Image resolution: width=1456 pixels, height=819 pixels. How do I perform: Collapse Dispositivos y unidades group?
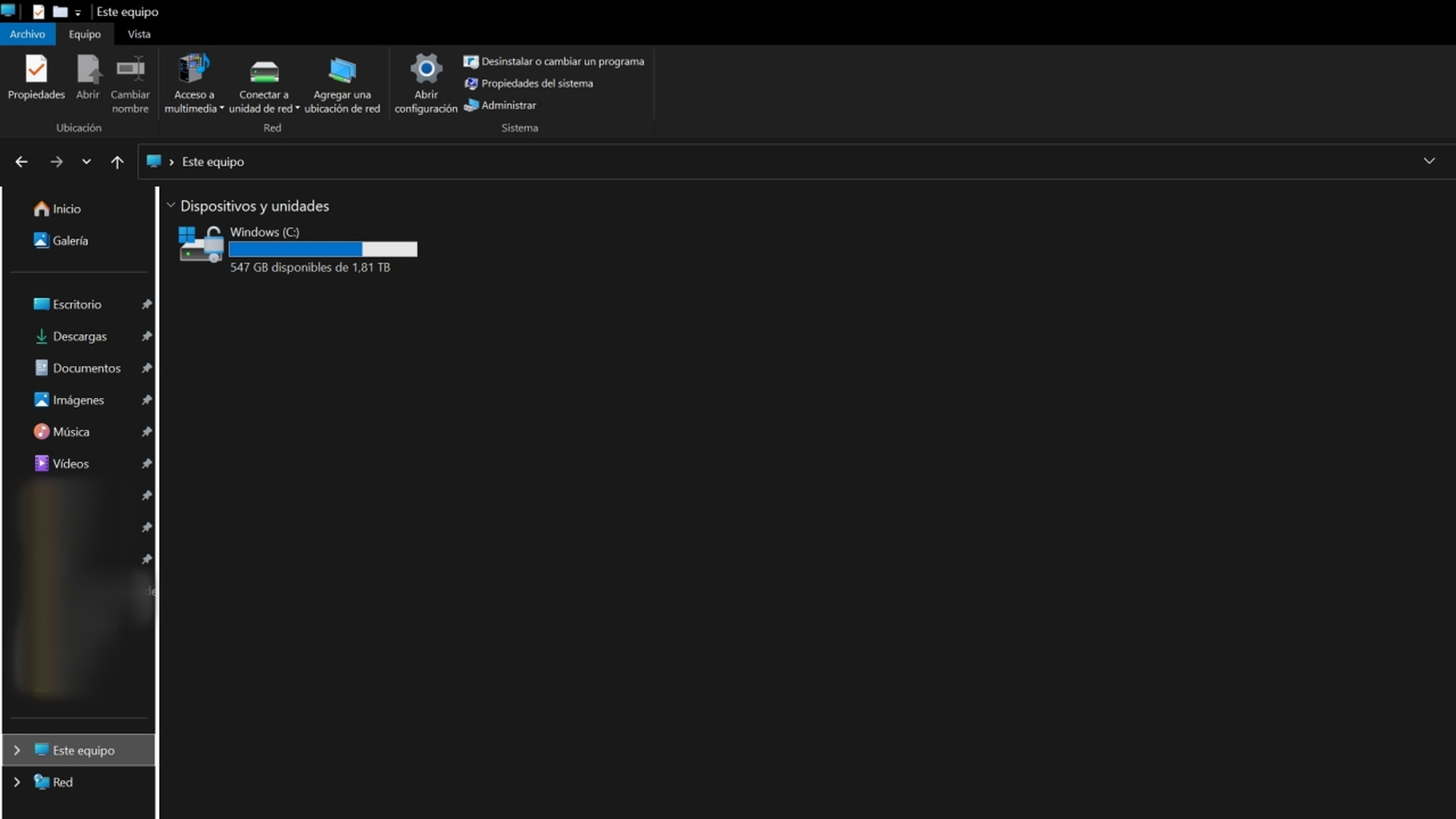tap(171, 205)
